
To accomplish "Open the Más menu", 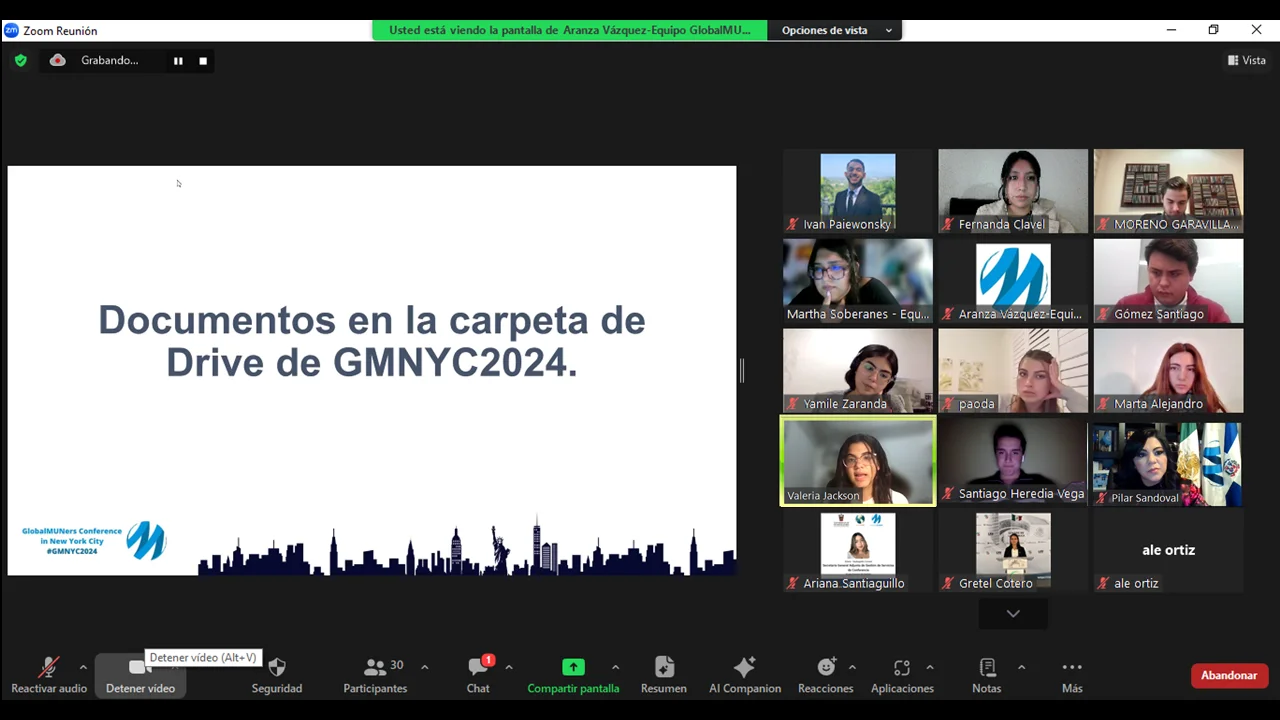I will point(1072,668).
